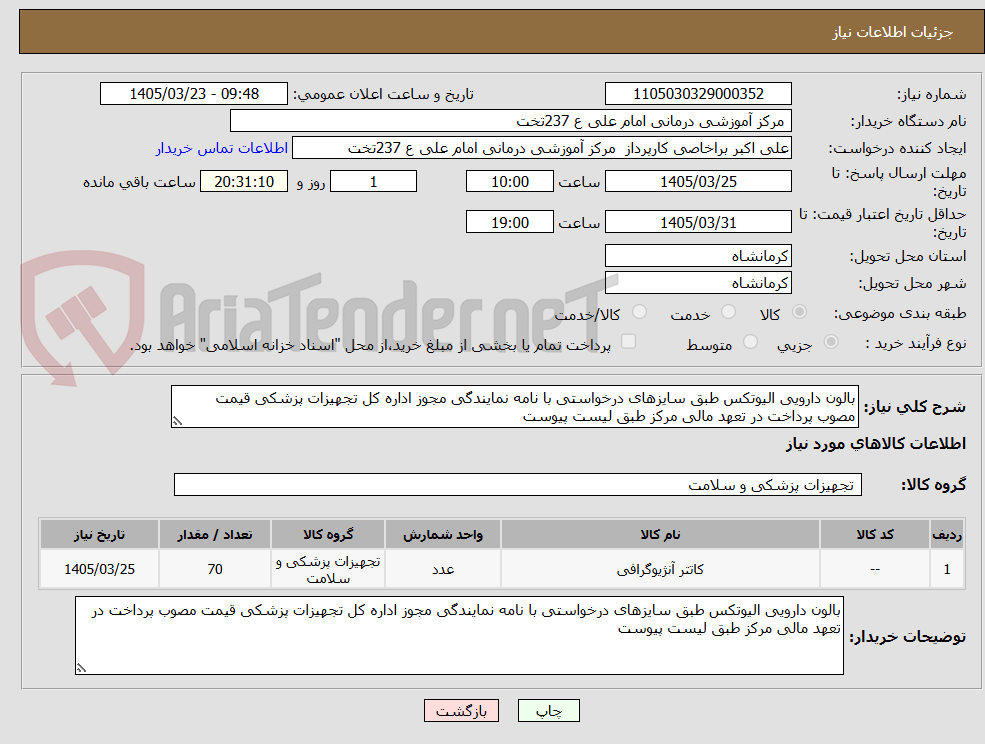Click the بازگشت (Back) button

(x=461, y=711)
